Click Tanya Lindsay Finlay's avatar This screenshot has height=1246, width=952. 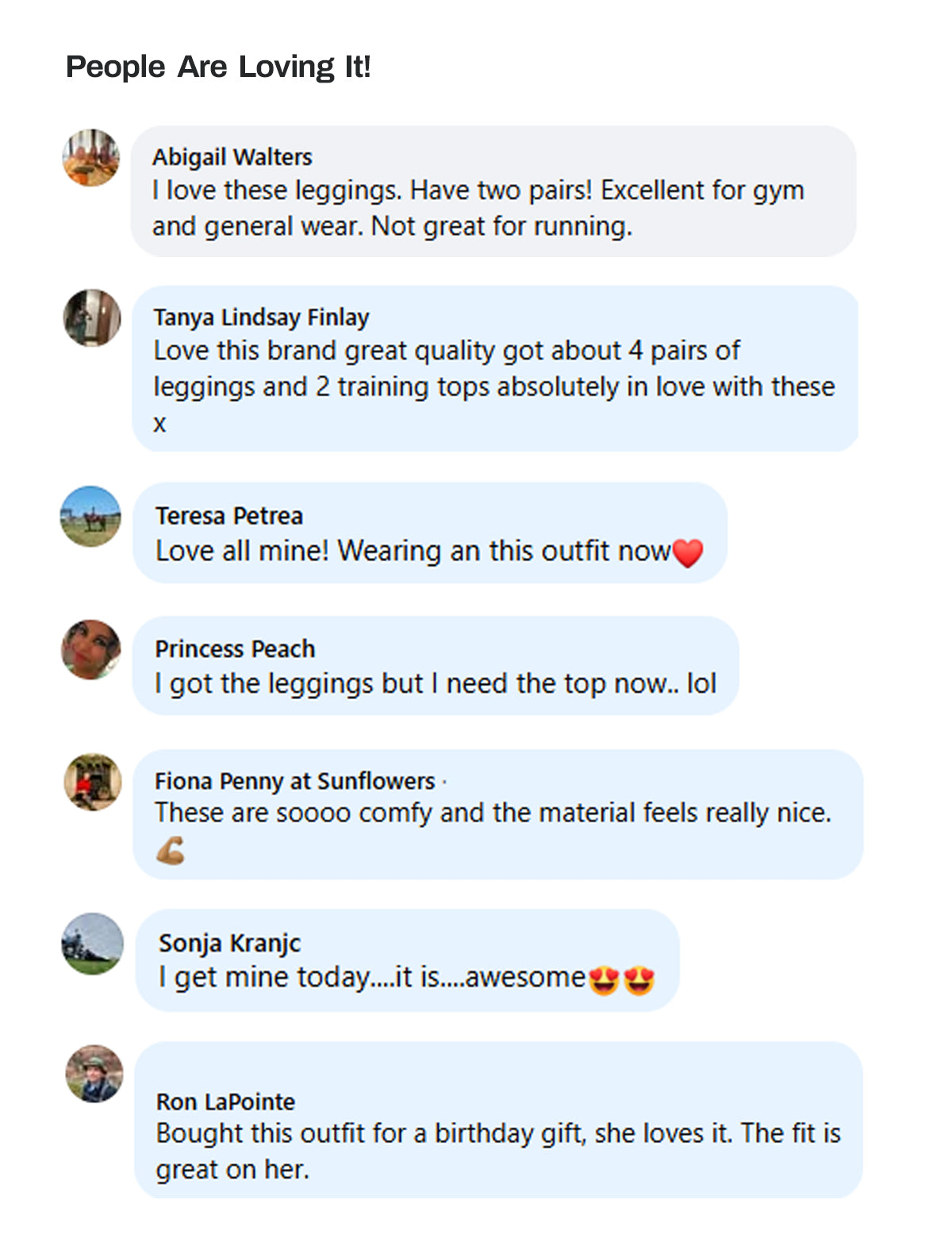pyautogui.click(x=92, y=317)
